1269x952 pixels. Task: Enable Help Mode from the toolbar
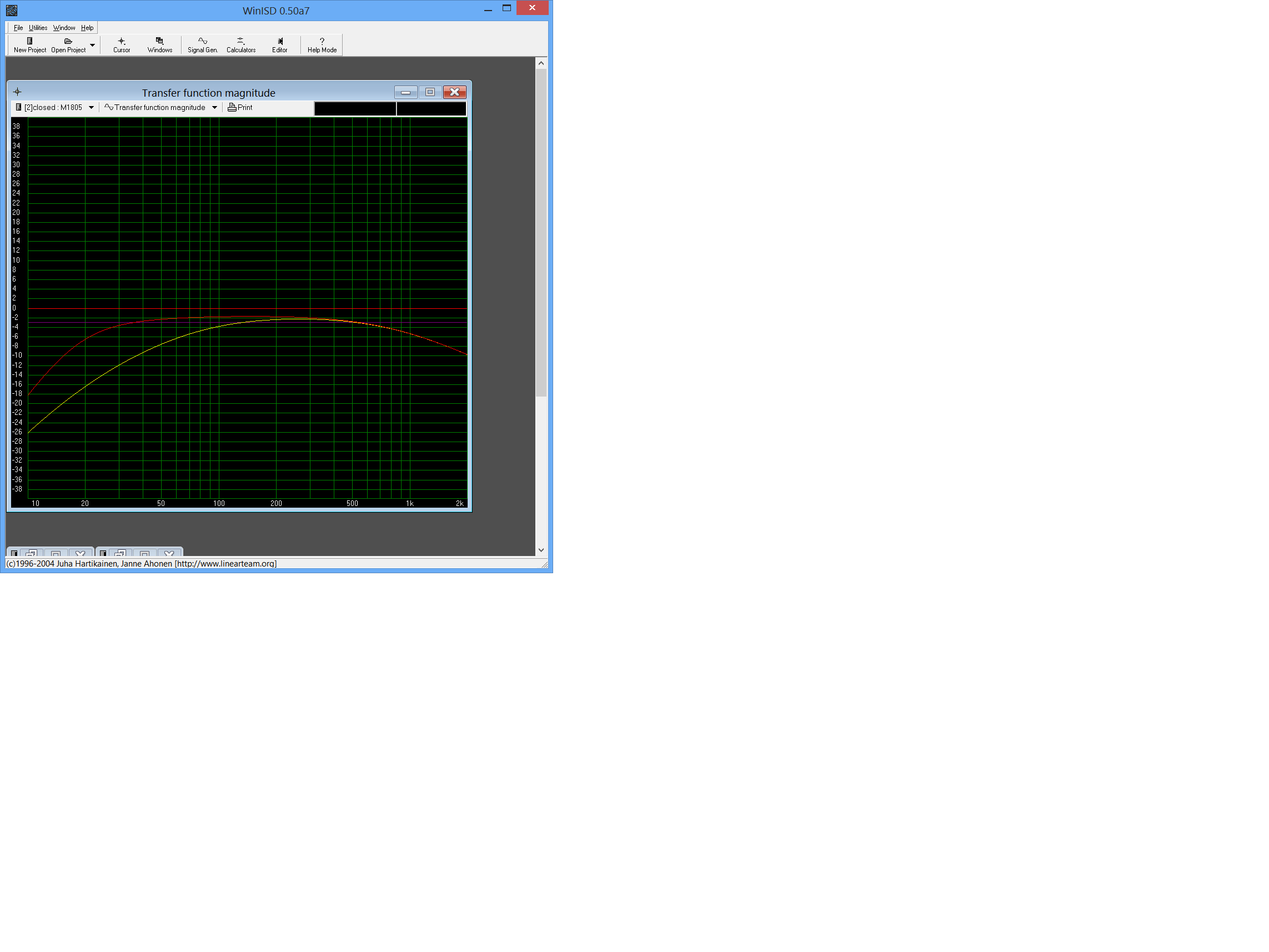tap(322, 45)
